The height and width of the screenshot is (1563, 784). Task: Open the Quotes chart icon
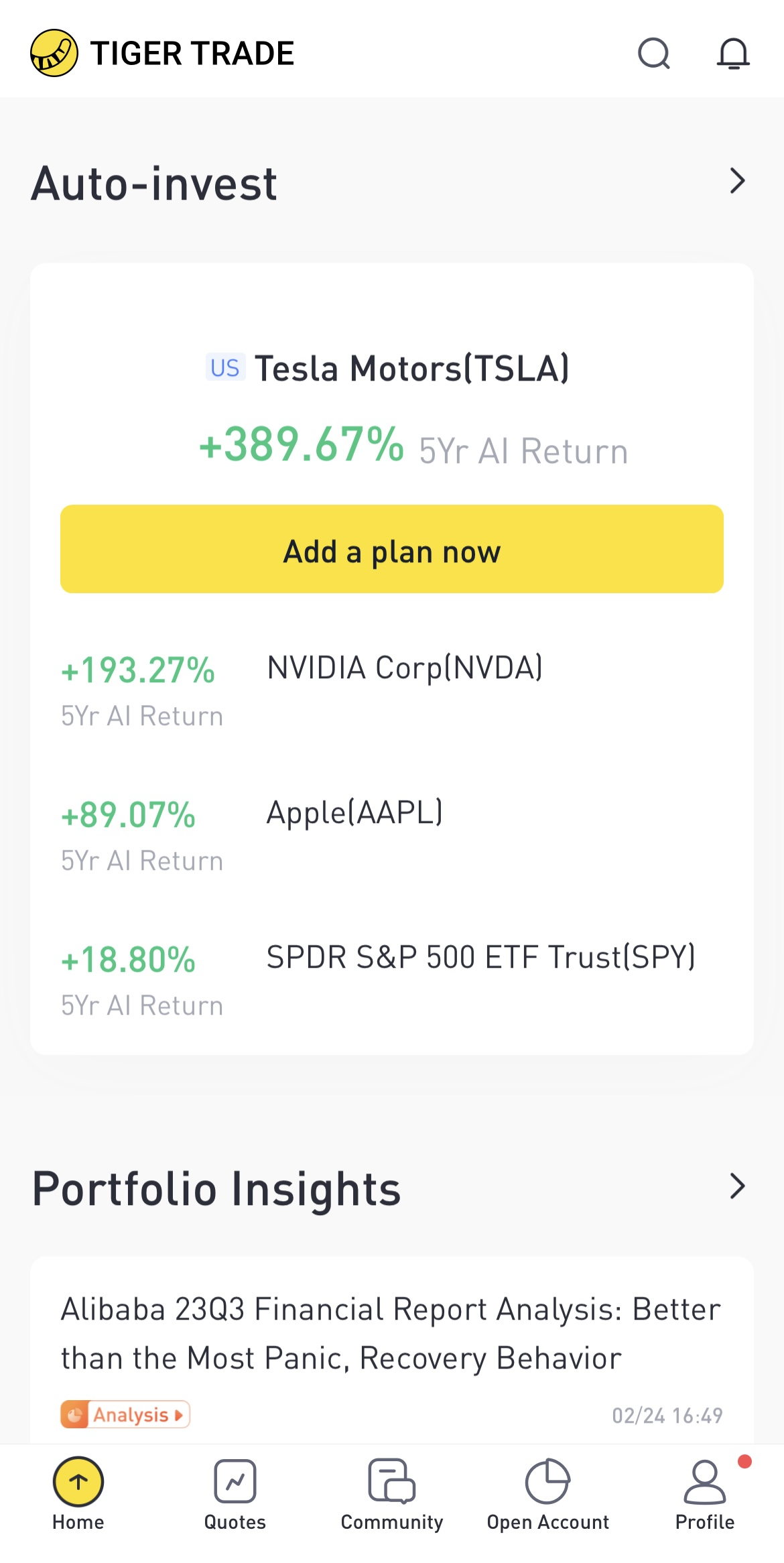(x=235, y=1481)
